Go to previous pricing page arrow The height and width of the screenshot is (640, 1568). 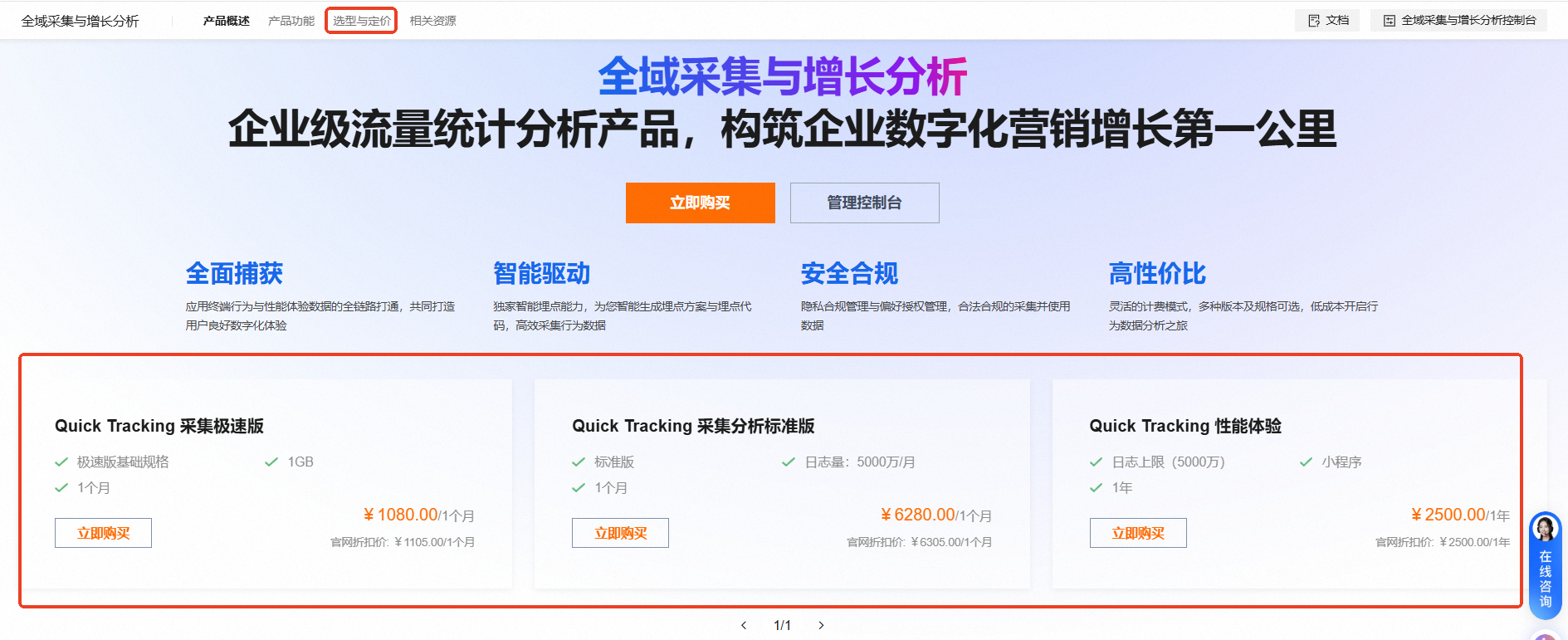point(744,625)
